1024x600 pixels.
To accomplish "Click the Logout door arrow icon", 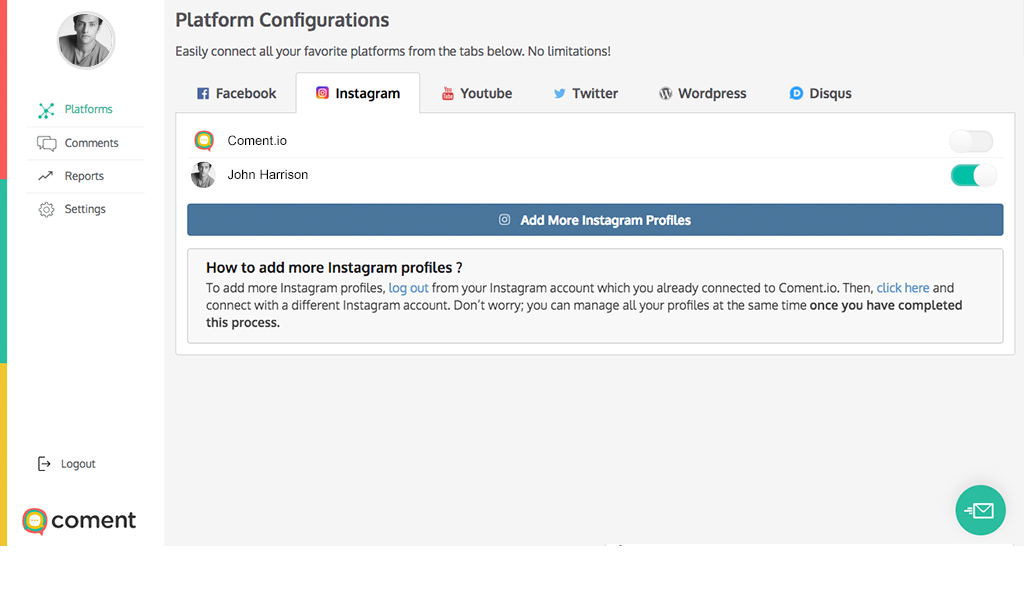I will (x=44, y=464).
